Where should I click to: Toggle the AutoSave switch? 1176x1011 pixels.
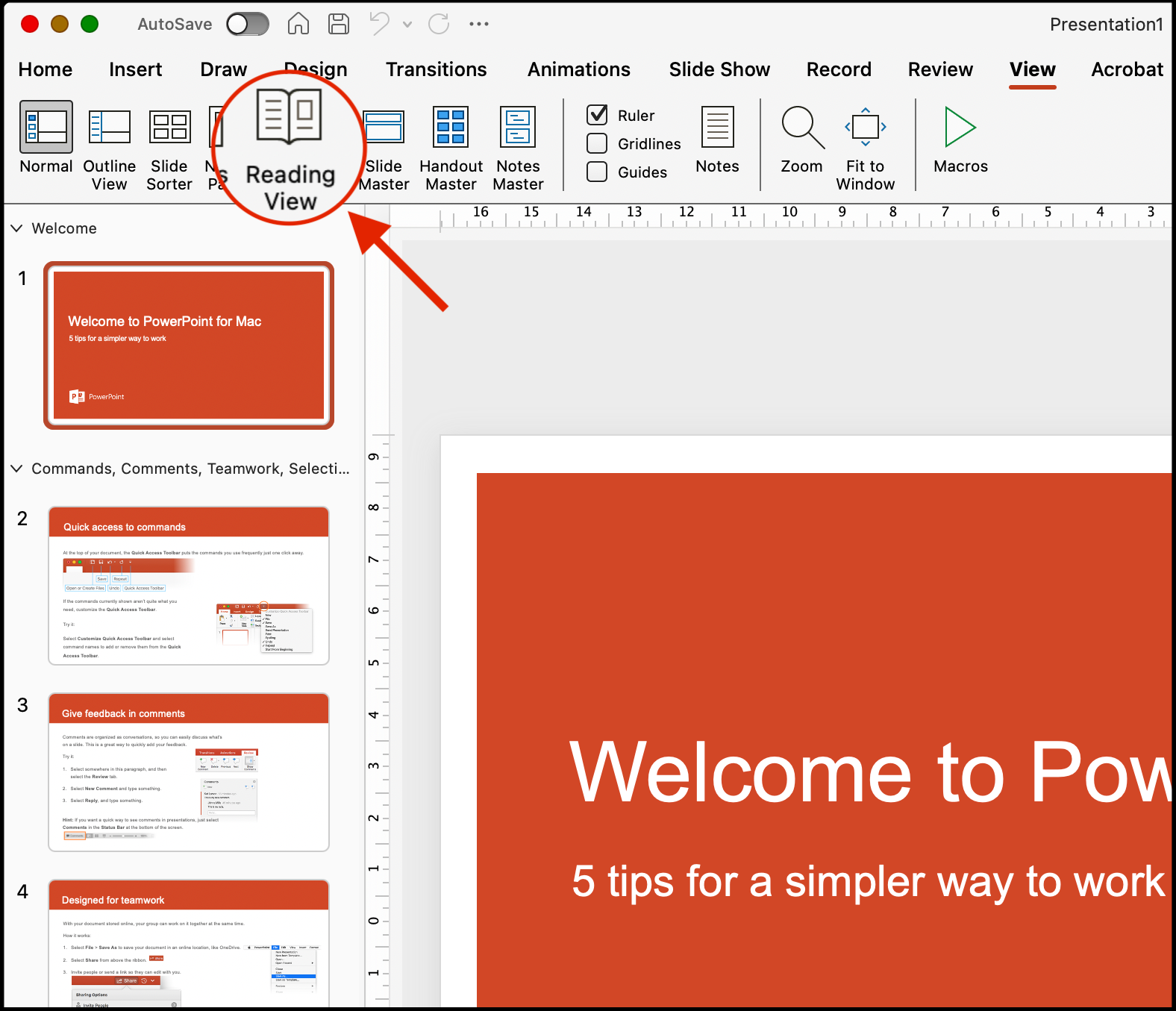248,24
